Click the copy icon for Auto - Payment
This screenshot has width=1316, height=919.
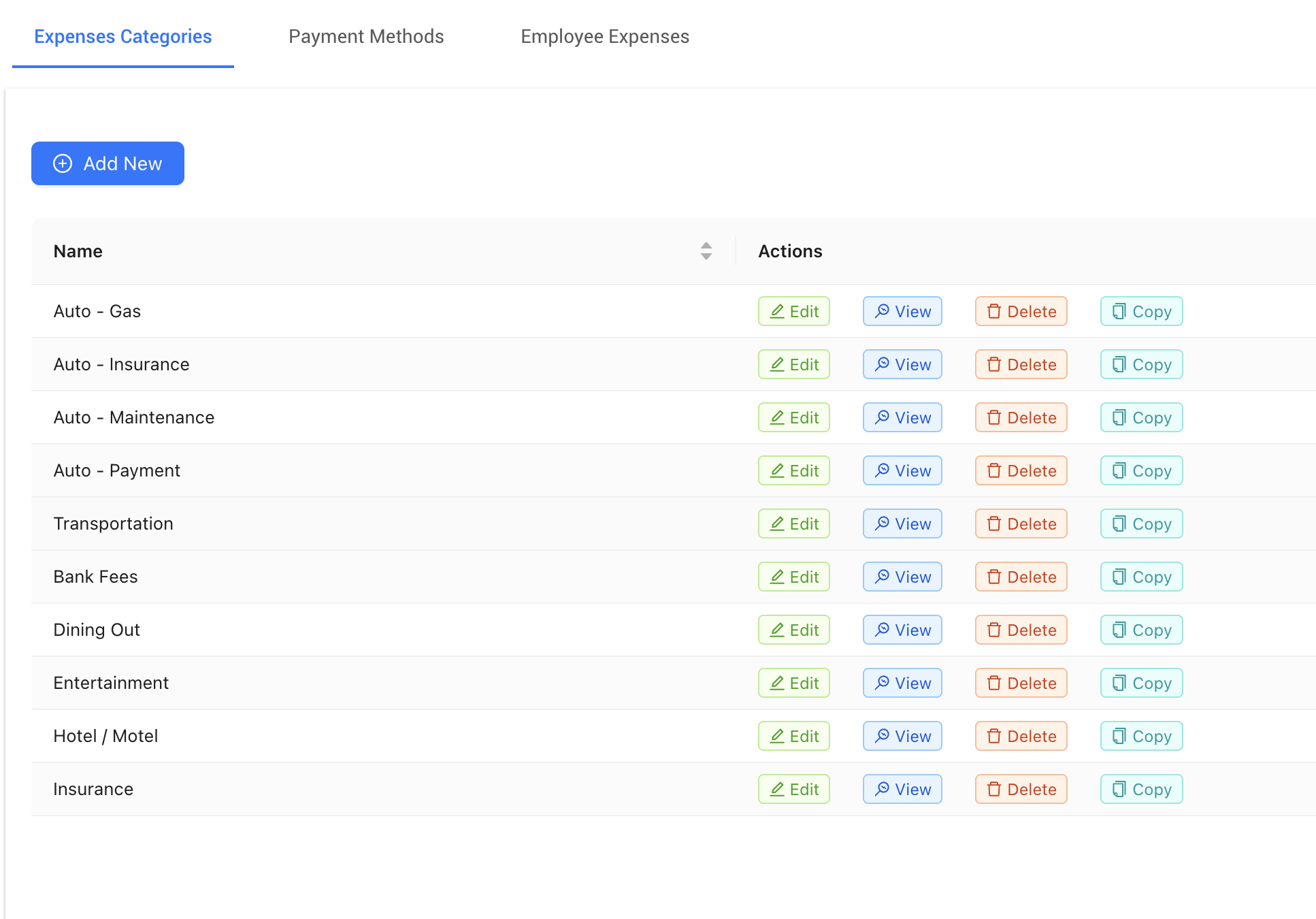pyautogui.click(x=1119, y=470)
